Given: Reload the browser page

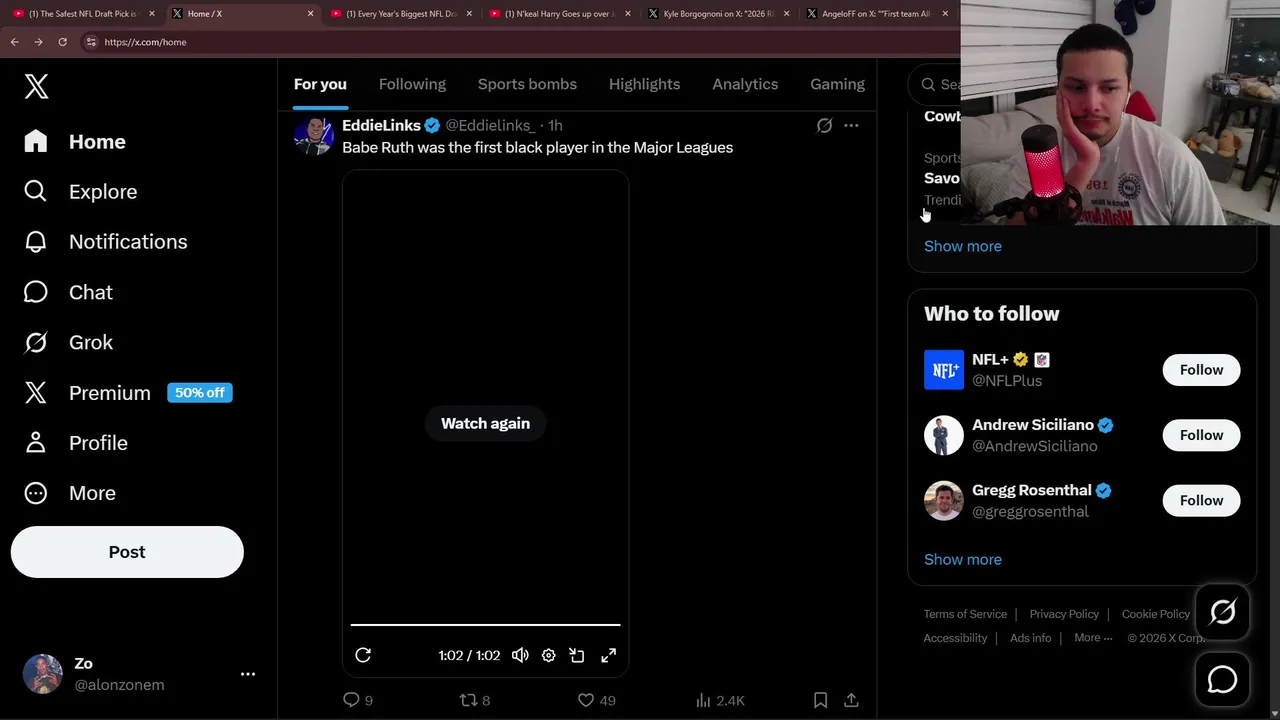Looking at the screenshot, I should click(x=62, y=42).
